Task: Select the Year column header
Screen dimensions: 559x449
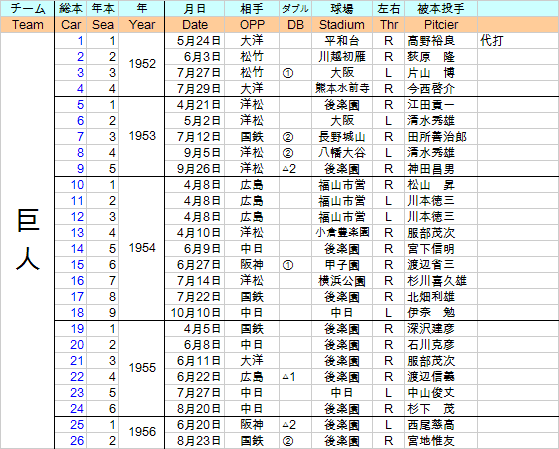Action: 142,25
